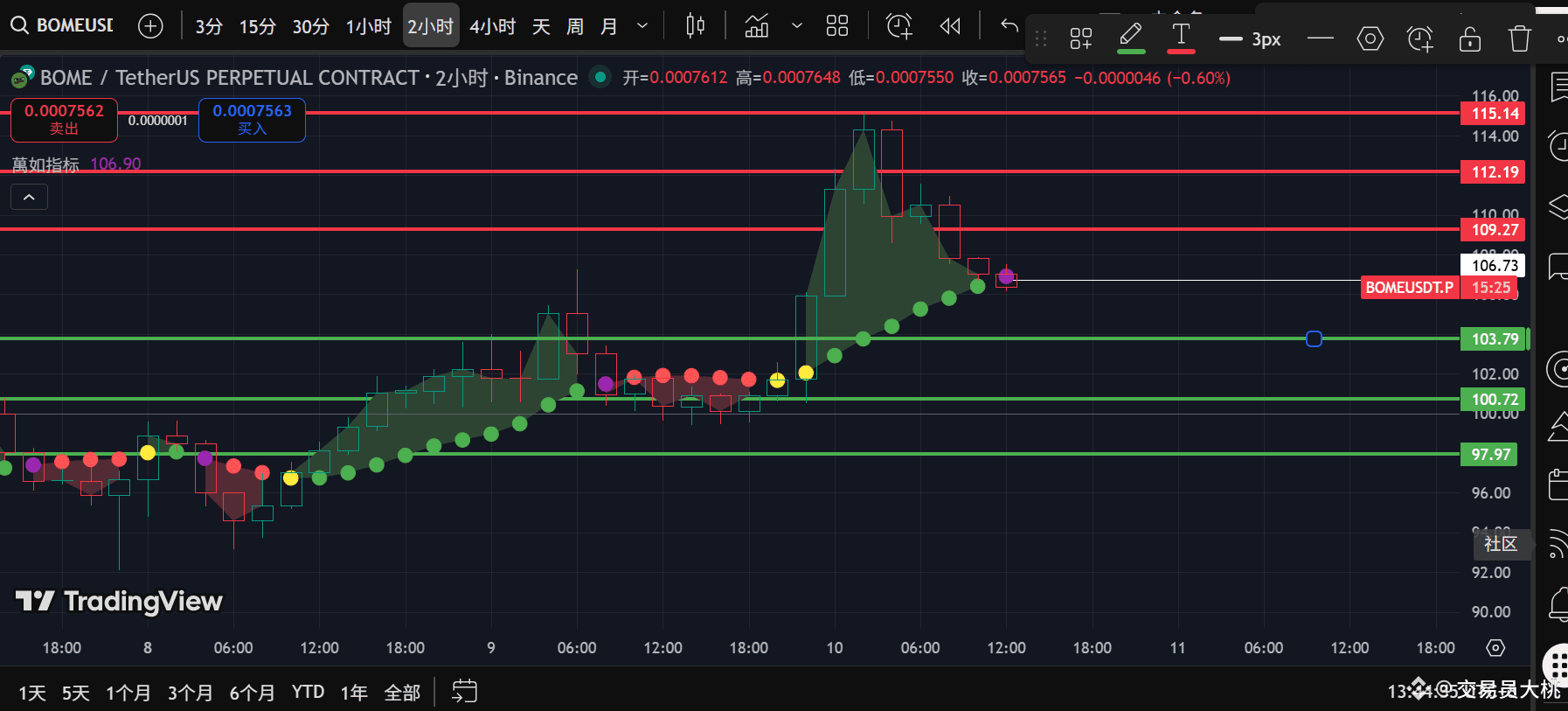Open the BOMEUSD symbol search
This screenshot has width=1568, height=711.
63,25
